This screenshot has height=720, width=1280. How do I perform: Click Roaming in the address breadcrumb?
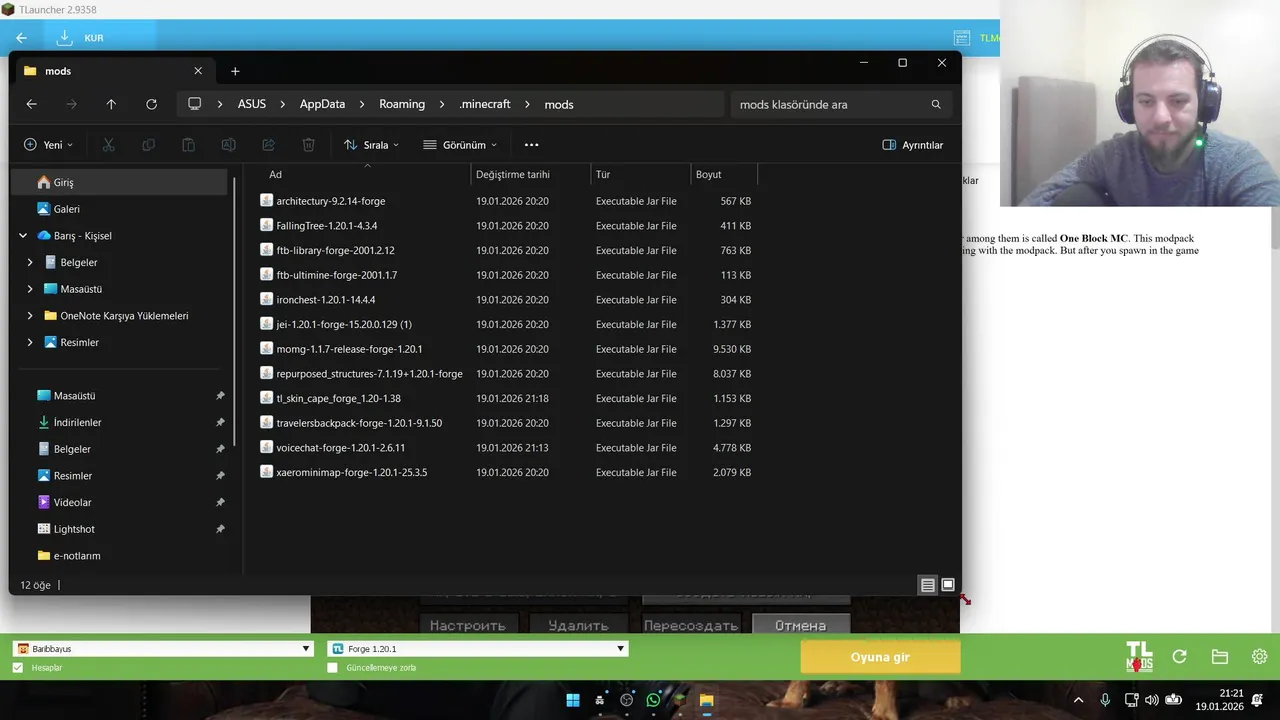pos(402,104)
